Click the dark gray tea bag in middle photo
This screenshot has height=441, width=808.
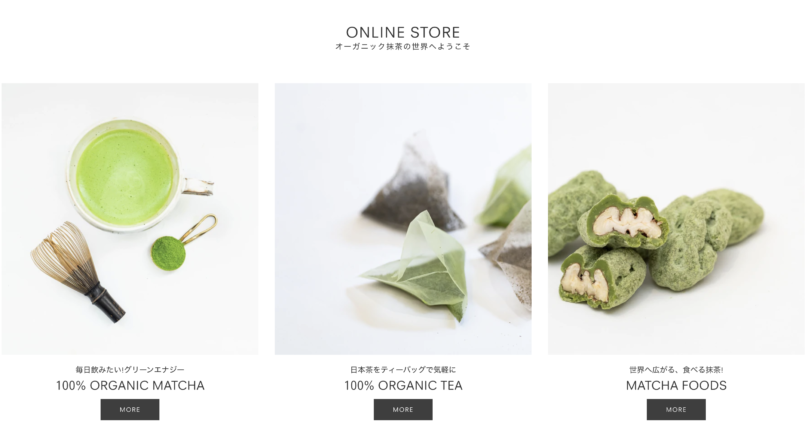tap(412, 183)
